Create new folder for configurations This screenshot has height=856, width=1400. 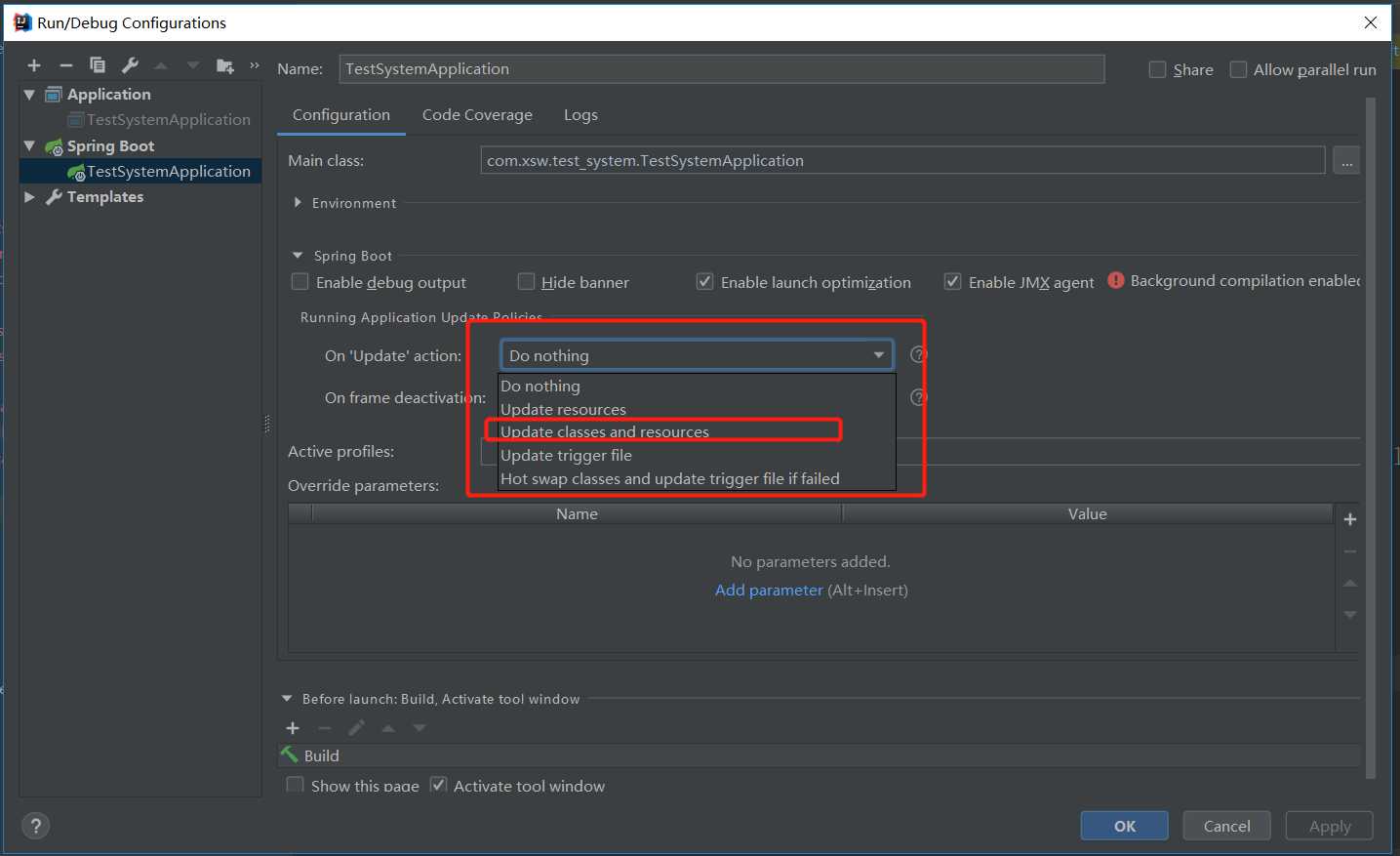[x=225, y=65]
